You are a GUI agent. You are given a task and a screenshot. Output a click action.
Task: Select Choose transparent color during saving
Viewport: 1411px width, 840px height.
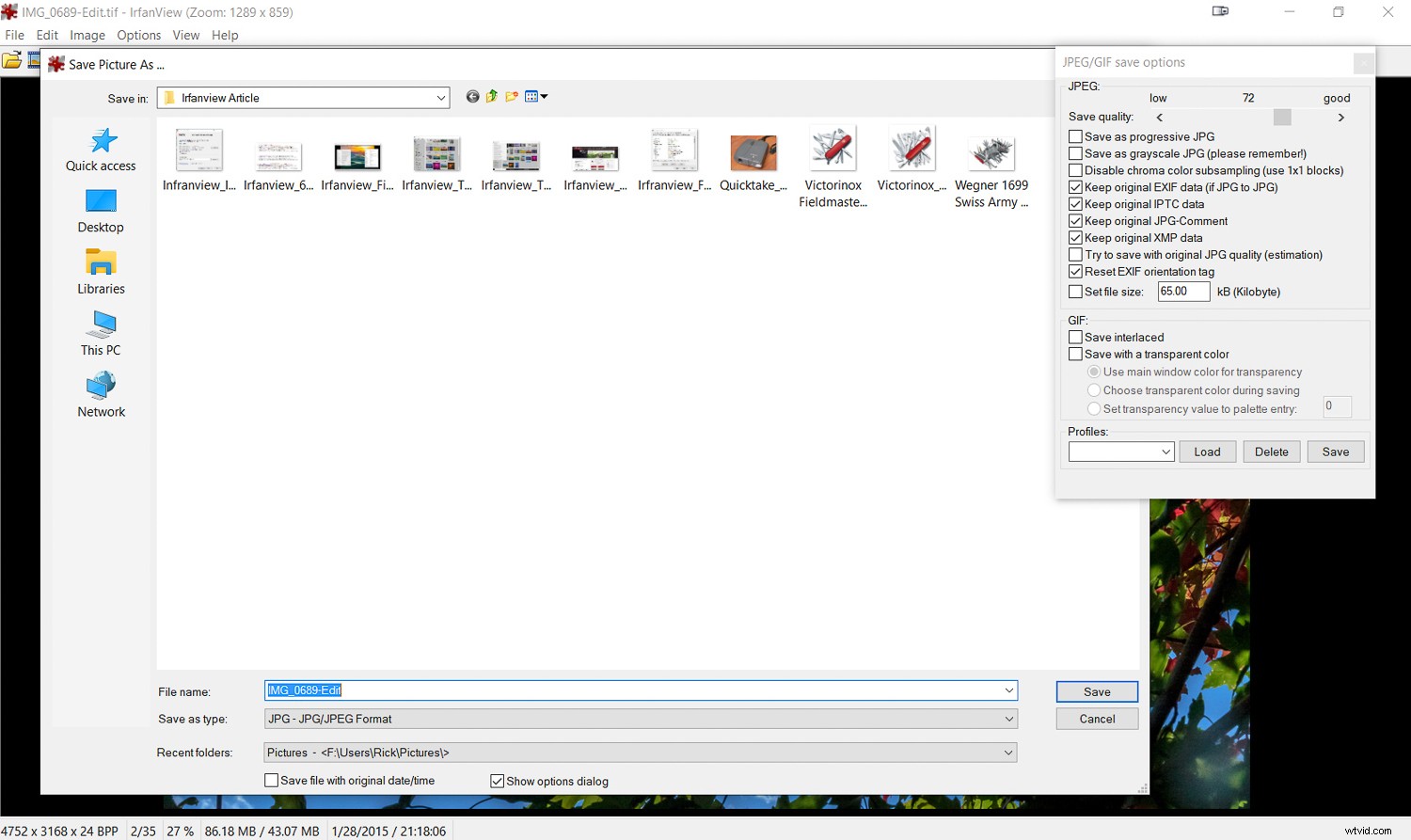tap(1093, 390)
